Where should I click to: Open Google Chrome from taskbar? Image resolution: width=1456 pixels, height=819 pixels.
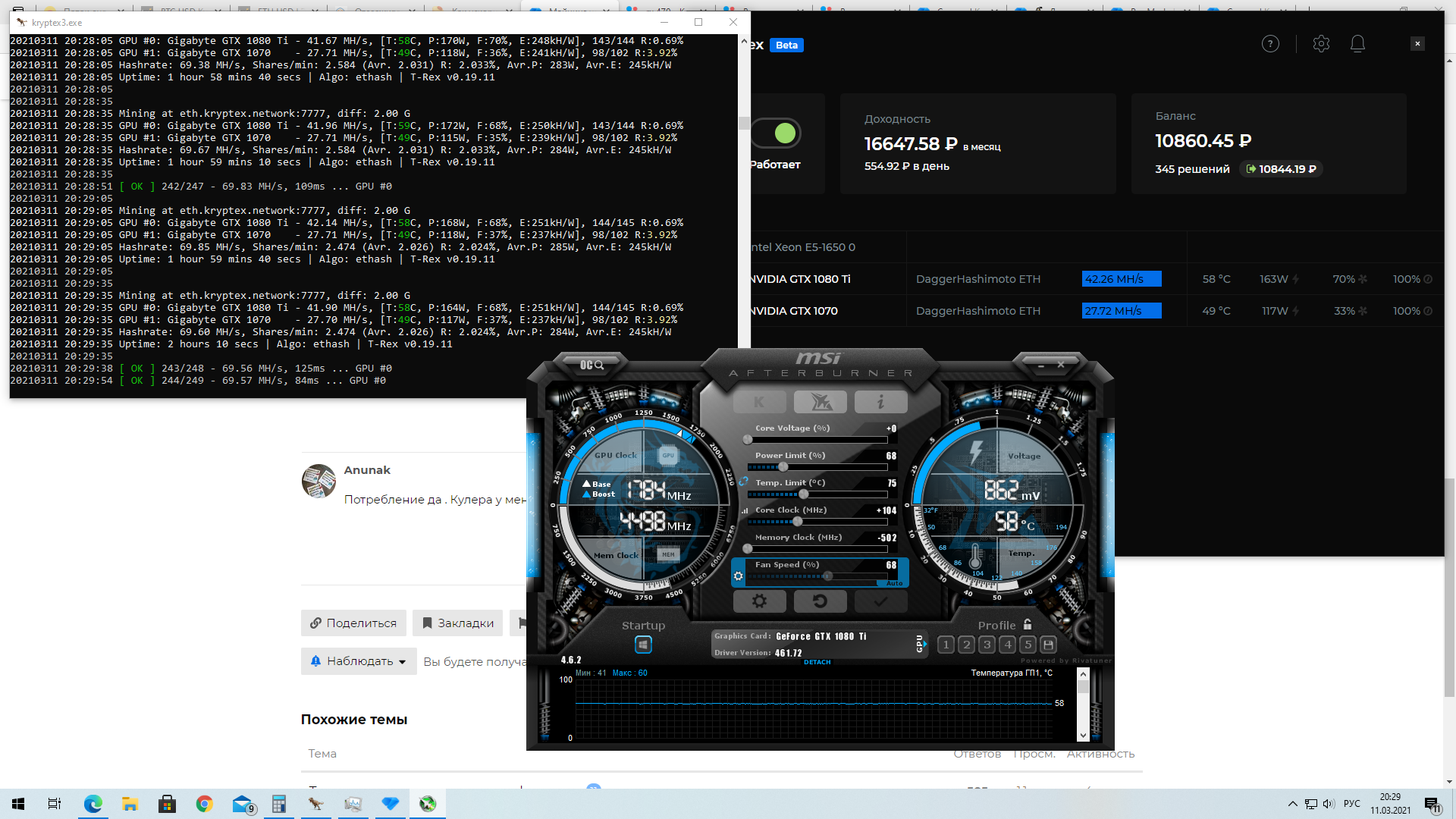point(205,804)
